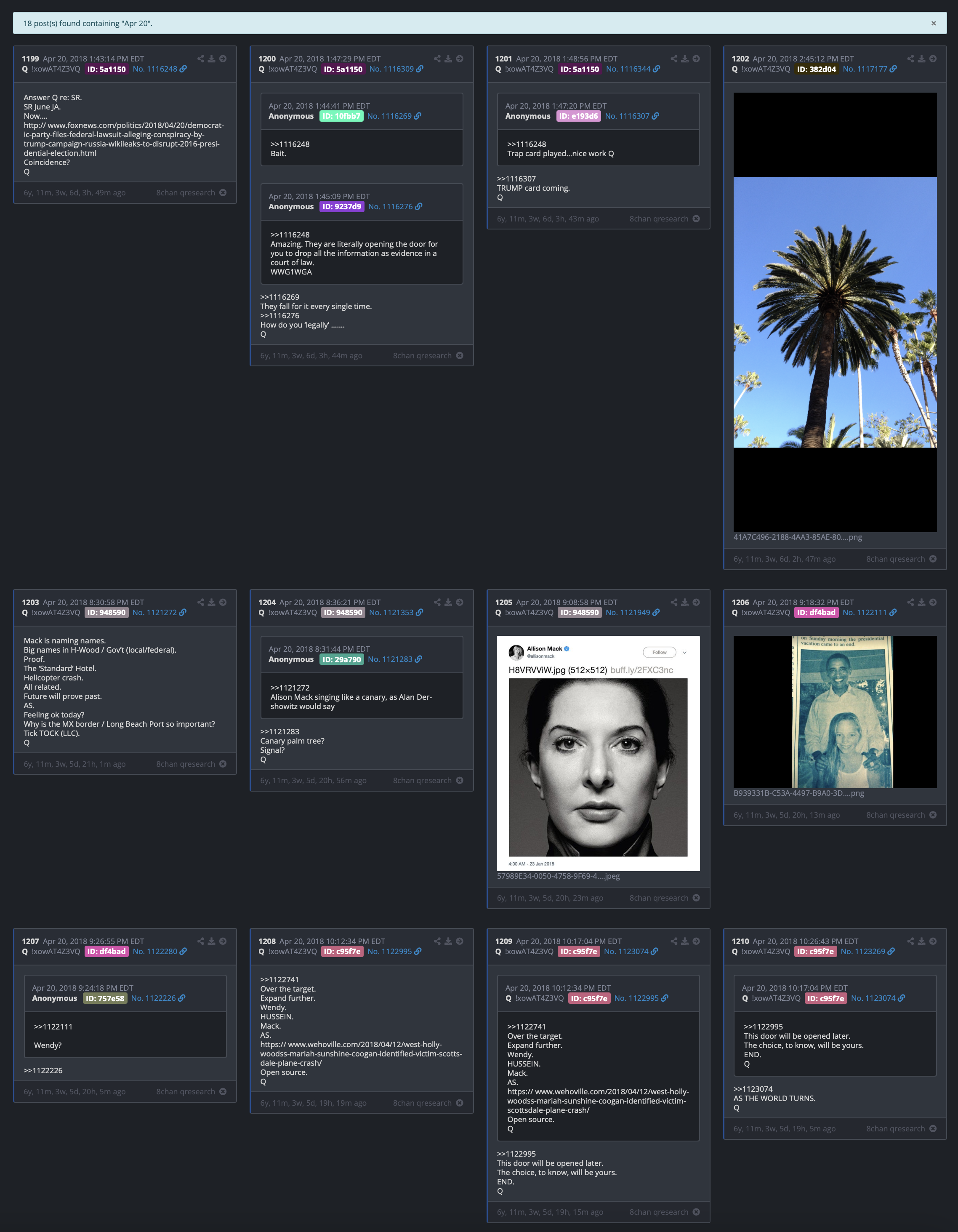
Task: Open post 1206 using arrow icon
Action: click(x=933, y=603)
